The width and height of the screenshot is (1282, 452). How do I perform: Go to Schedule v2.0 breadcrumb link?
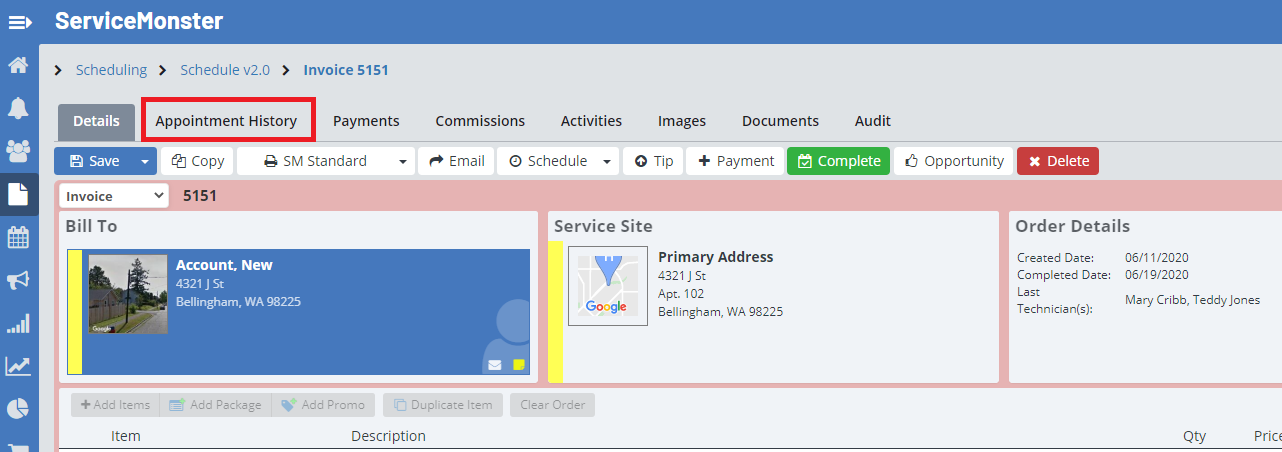click(225, 70)
